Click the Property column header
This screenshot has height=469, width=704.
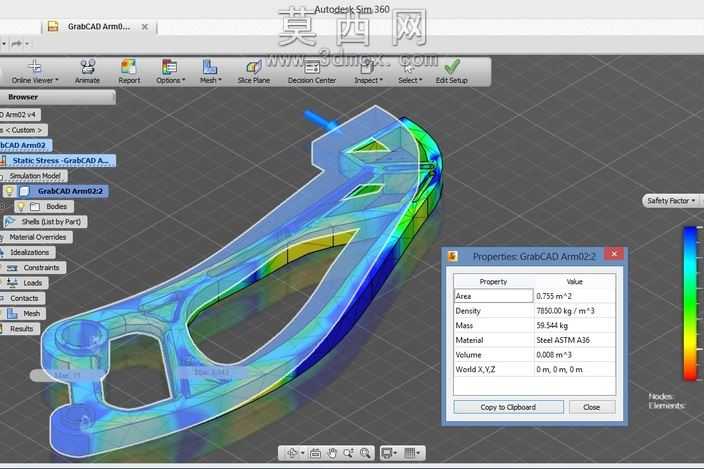pos(493,281)
